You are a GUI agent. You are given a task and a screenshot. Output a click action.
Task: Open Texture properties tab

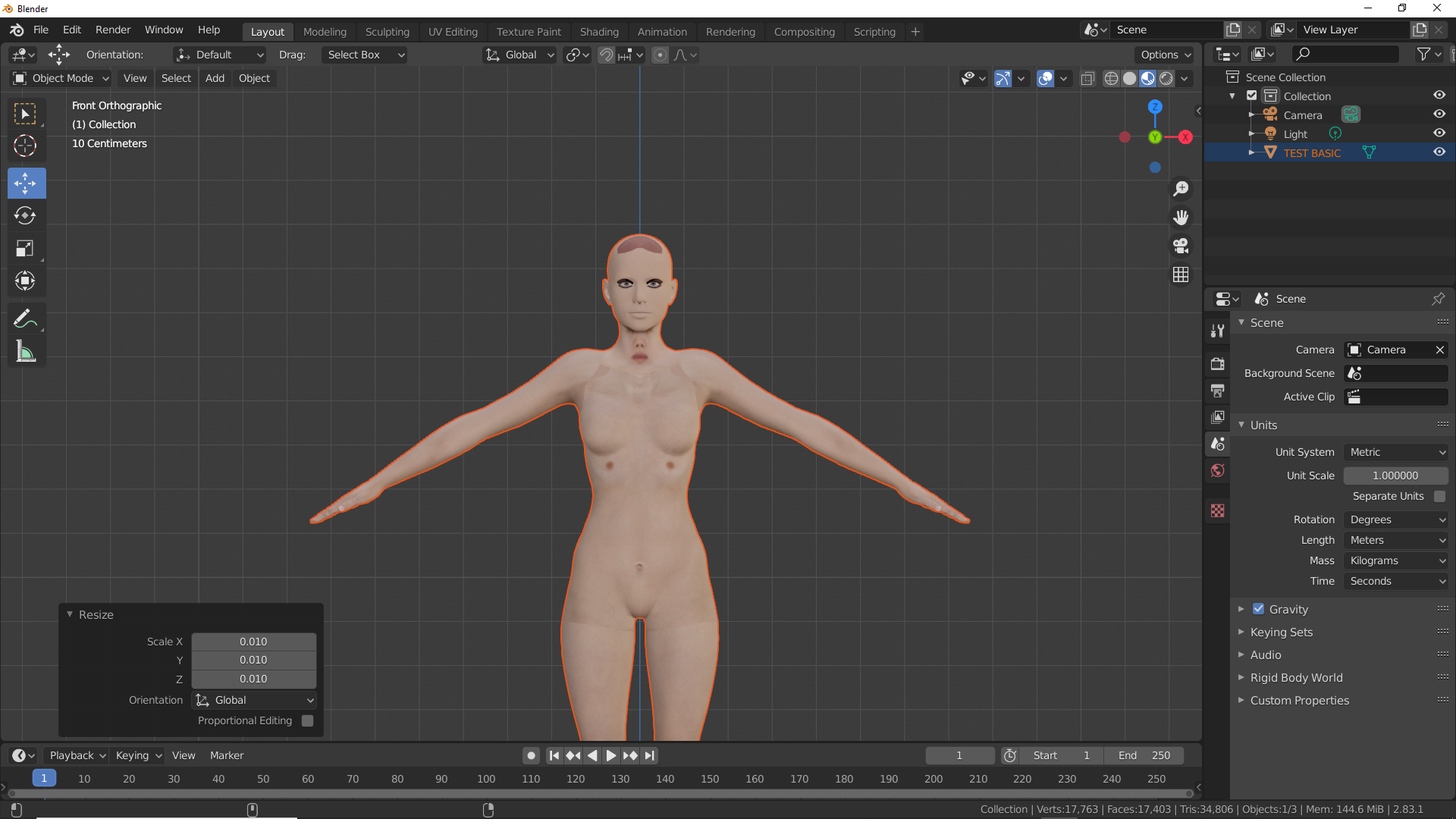[x=1217, y=511]
